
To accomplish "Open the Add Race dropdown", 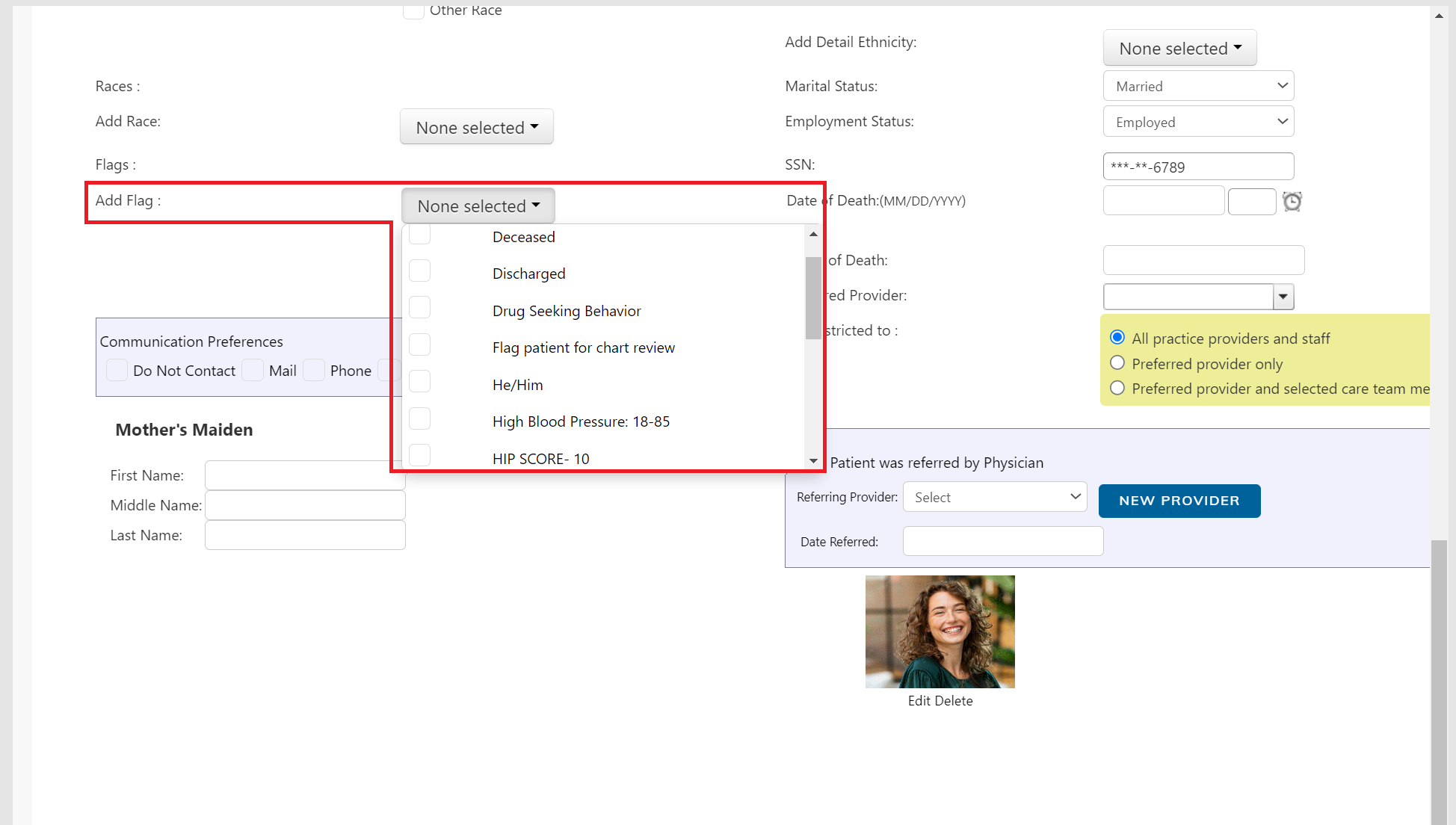I will pos(476,127).
